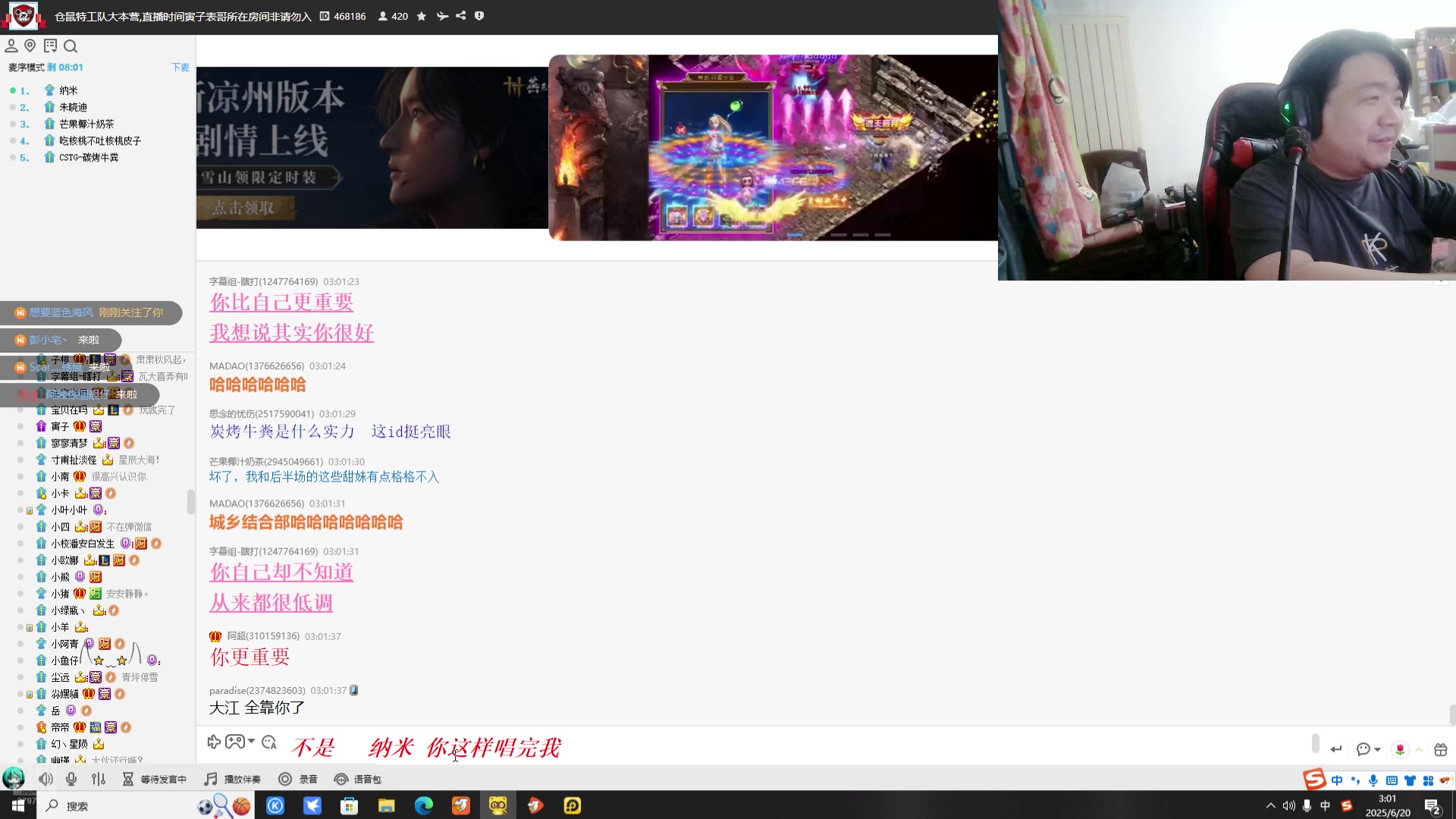
Task: Open the colorful game ad thumbnail
Action: click(773, 148)
